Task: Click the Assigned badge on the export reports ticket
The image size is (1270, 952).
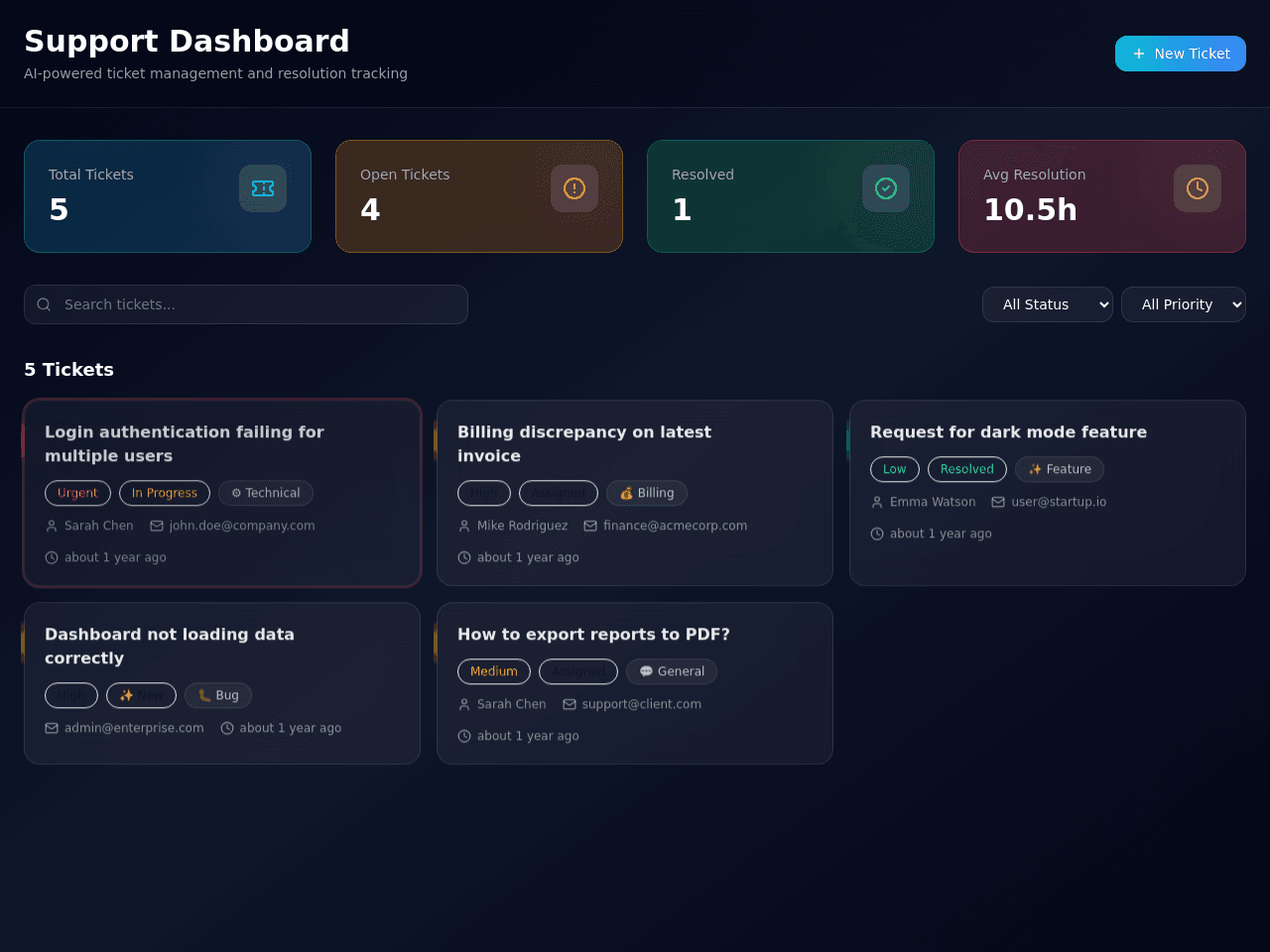Action: coord(578,671)
